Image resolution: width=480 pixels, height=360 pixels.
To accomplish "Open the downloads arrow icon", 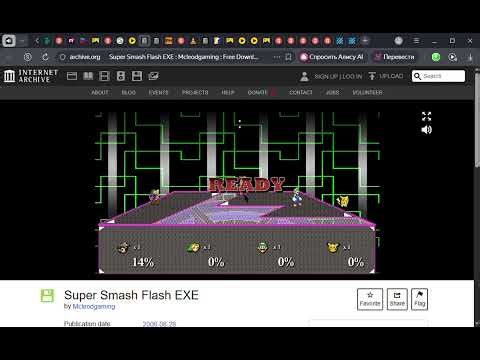I will 471,57.
